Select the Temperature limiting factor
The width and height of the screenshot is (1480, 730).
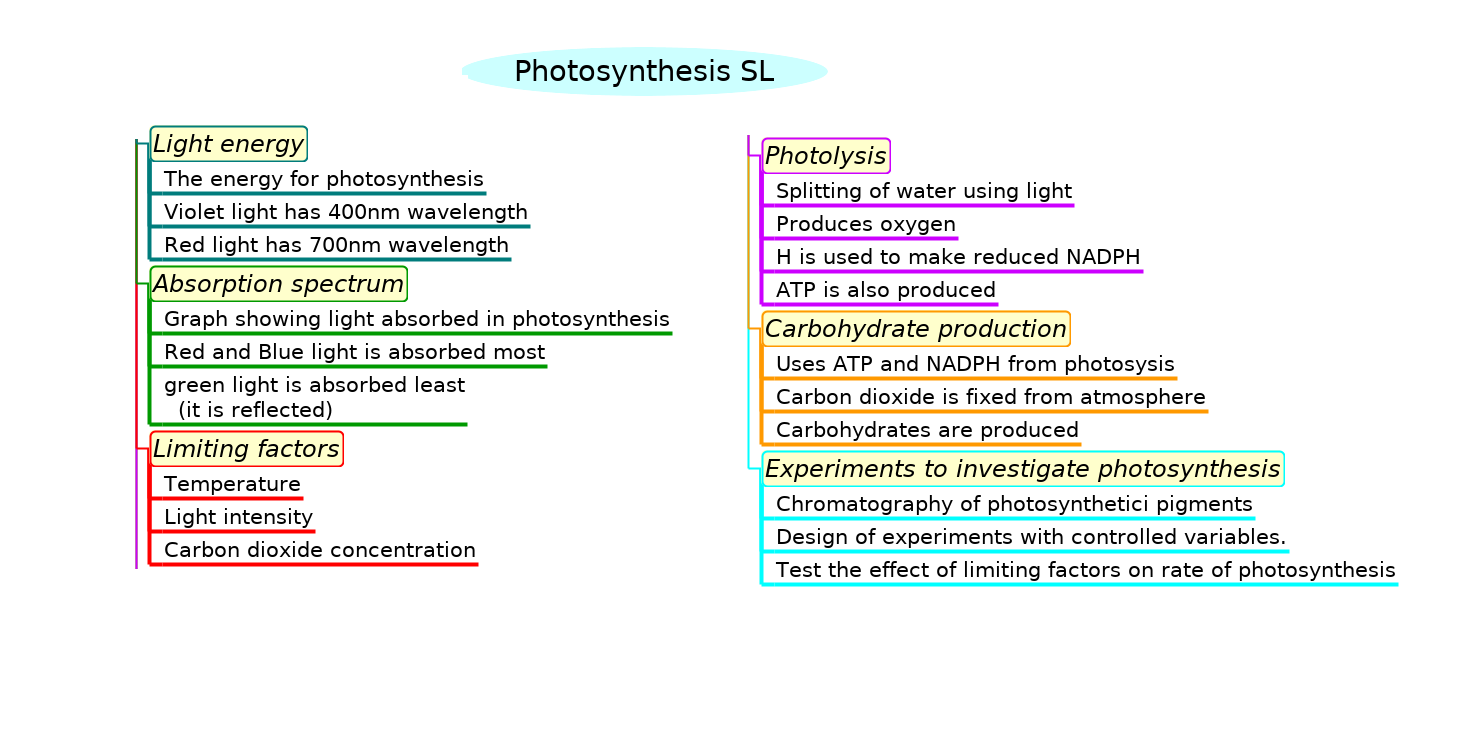(x=232, y=484)
